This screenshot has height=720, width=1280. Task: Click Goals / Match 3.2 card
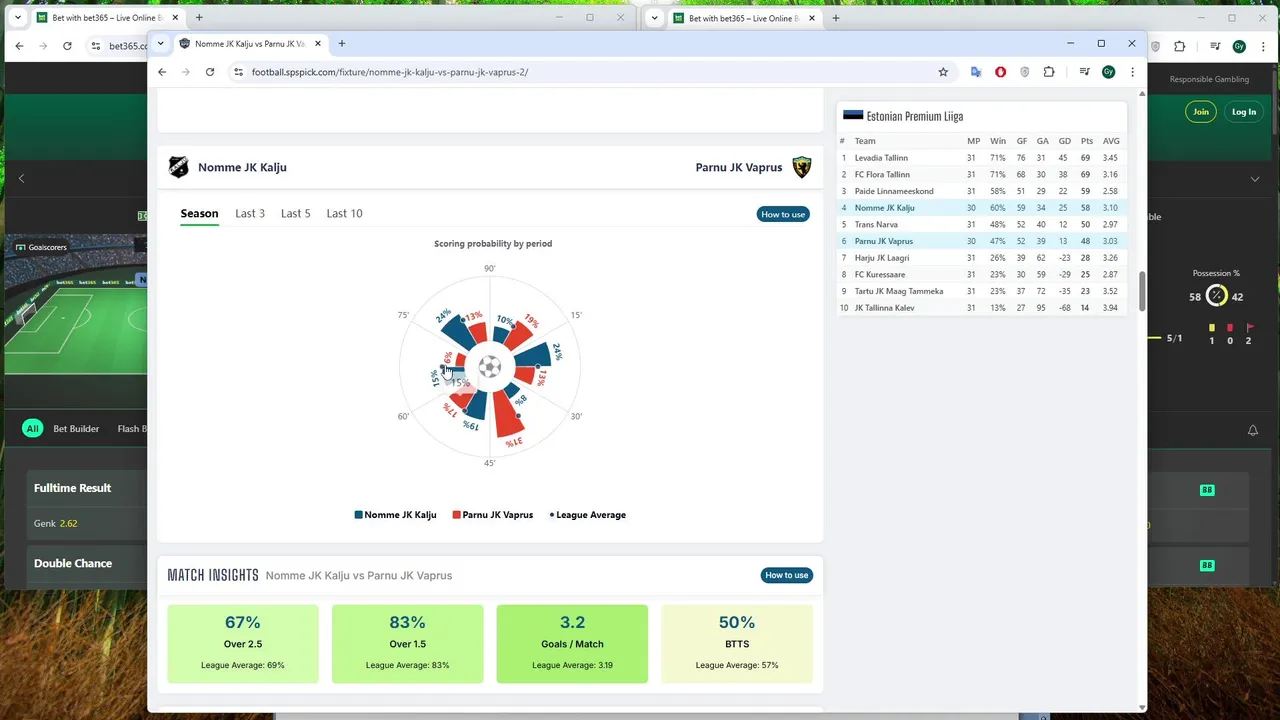coord(572,644)
